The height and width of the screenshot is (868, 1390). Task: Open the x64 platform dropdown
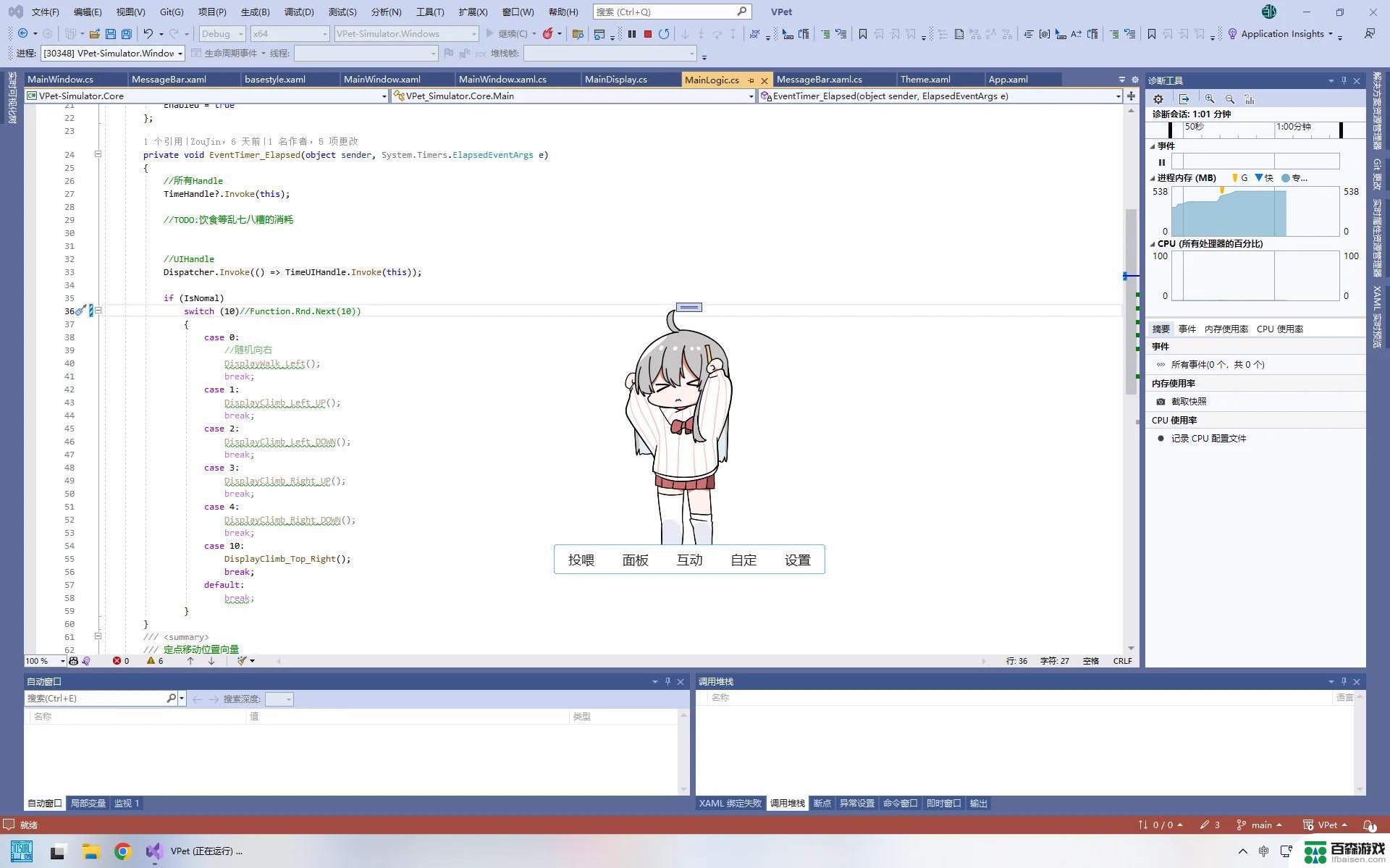(290, 34)
